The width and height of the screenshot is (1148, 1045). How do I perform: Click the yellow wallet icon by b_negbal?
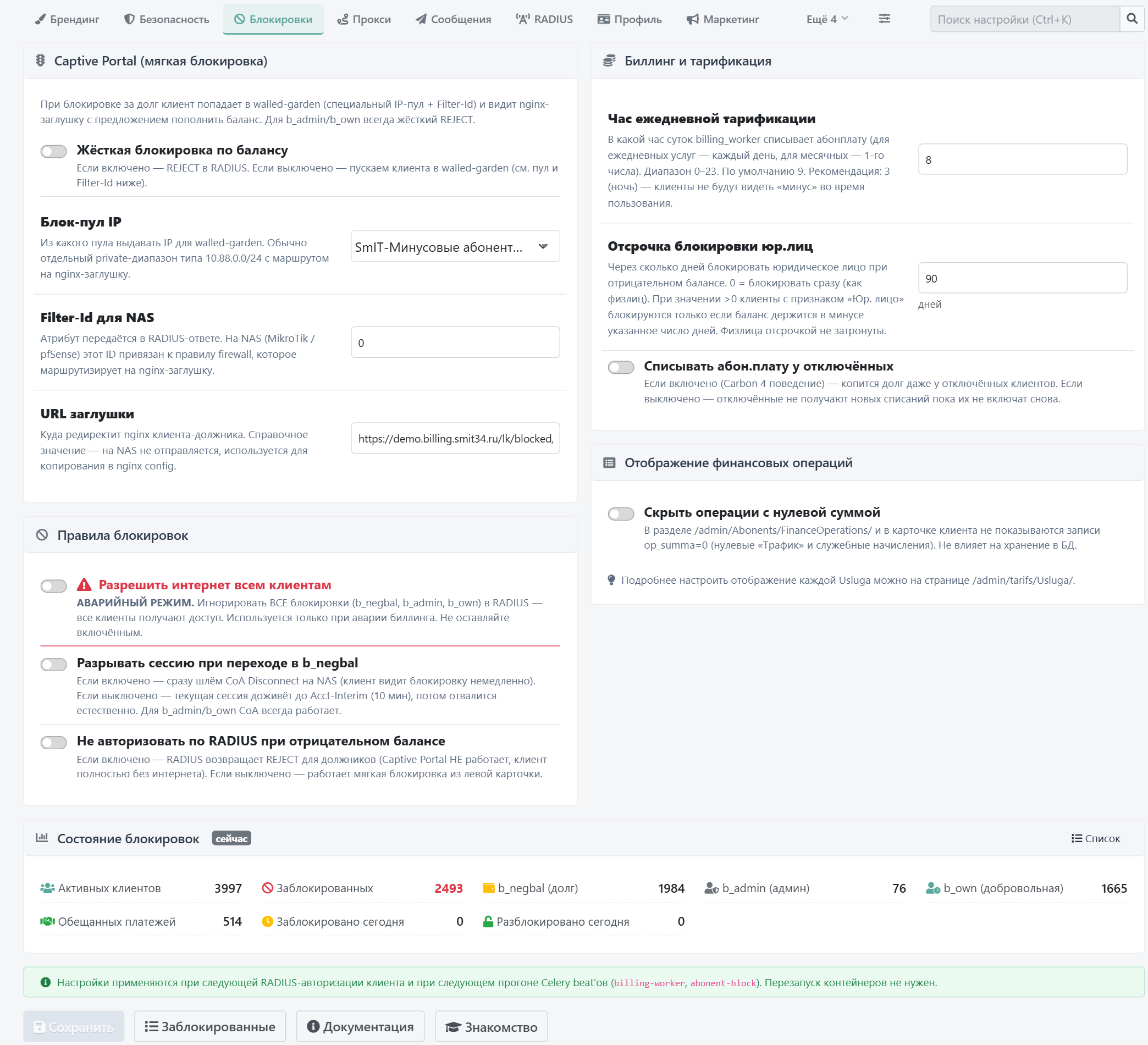click(489, 888)
